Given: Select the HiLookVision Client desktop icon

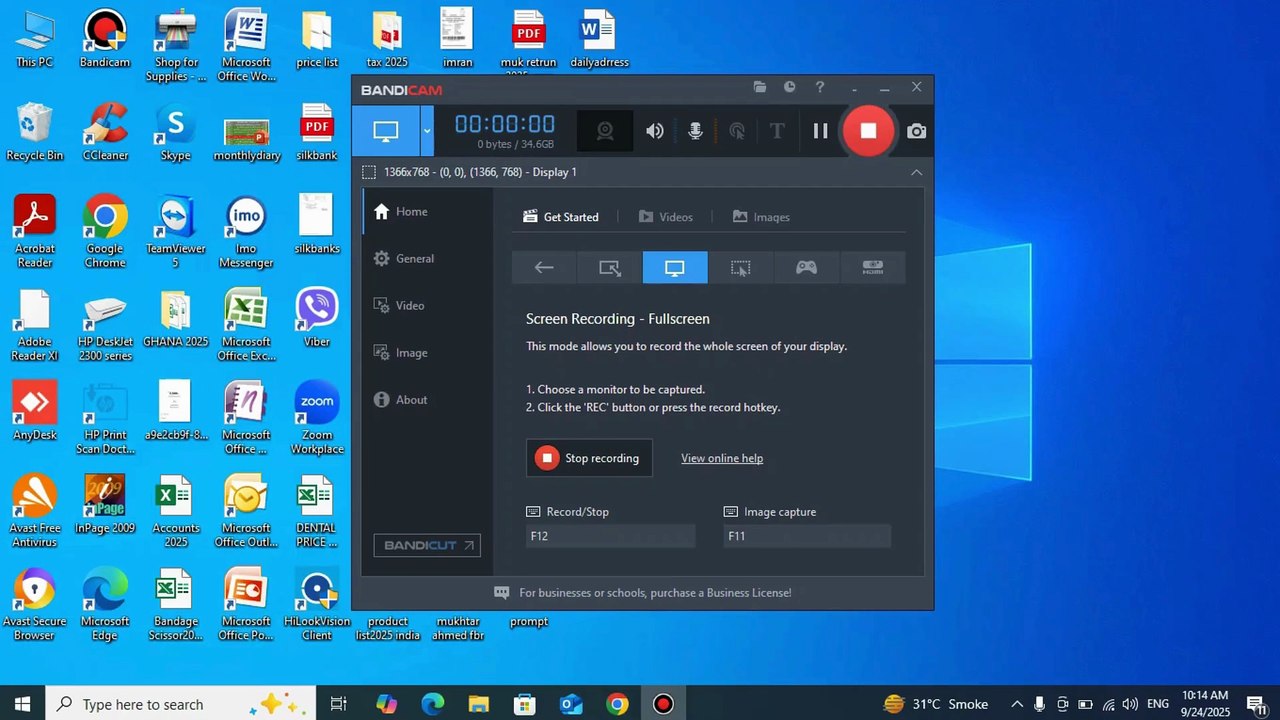Looking at the screenshot, I should [317, 604].
